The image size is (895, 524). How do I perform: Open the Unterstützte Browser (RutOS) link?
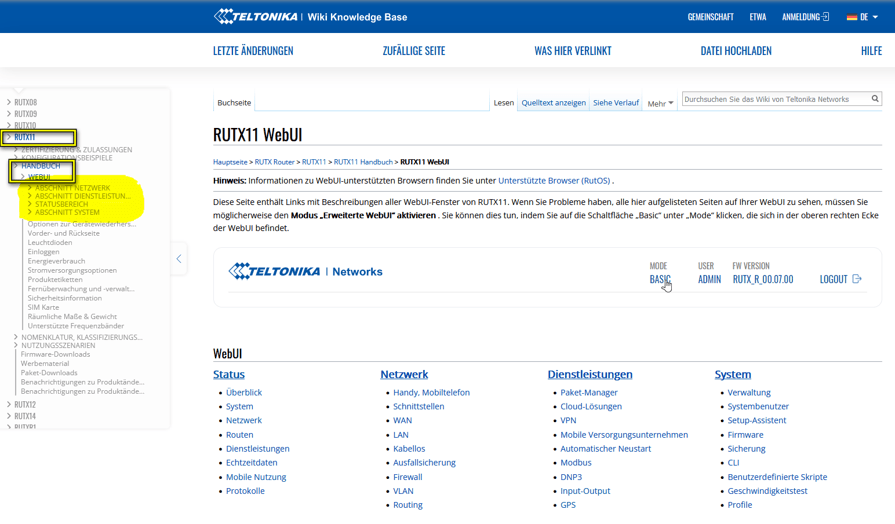tap(554, 181)
